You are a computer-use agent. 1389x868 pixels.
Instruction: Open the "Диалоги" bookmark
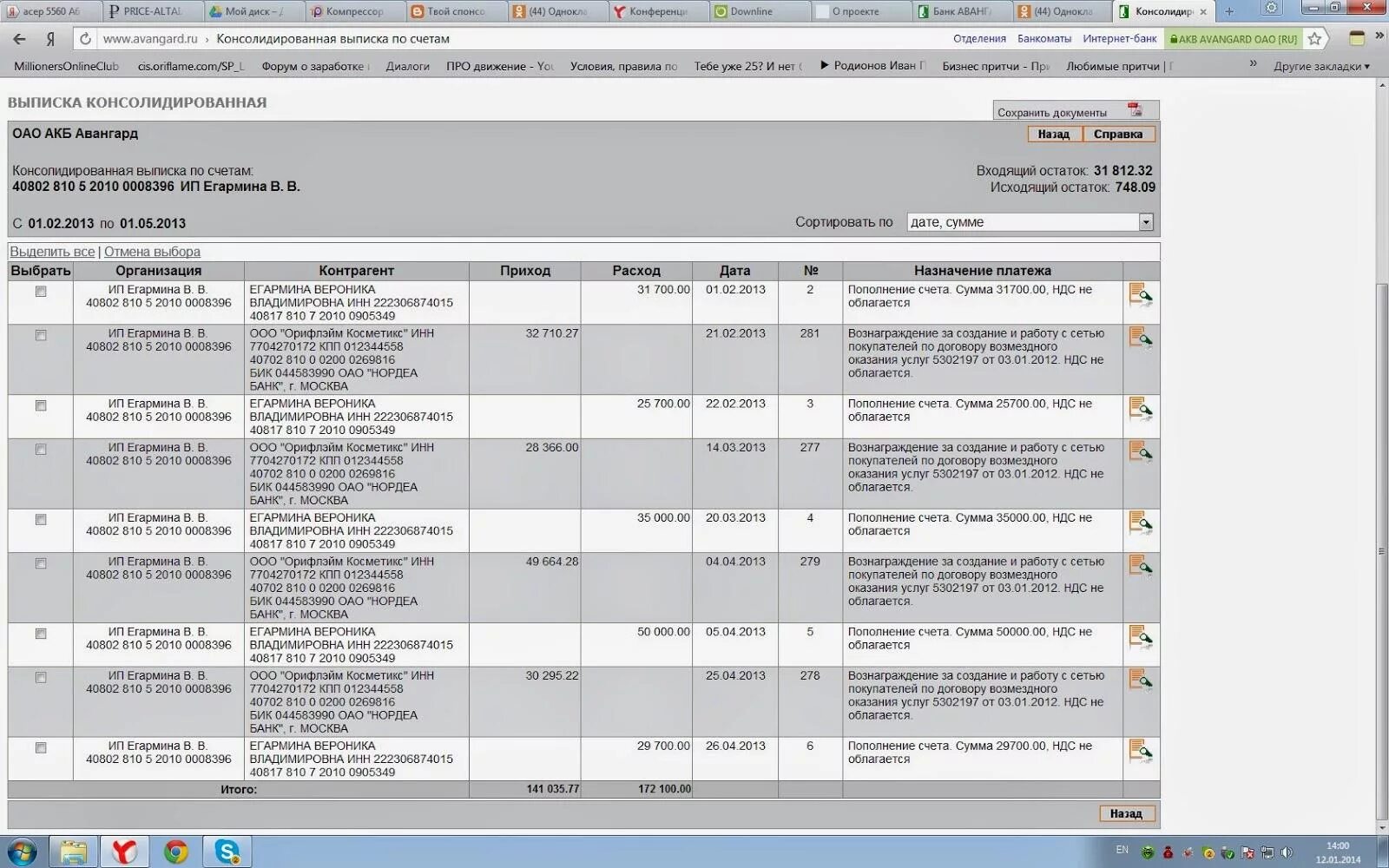click(408, 66)
